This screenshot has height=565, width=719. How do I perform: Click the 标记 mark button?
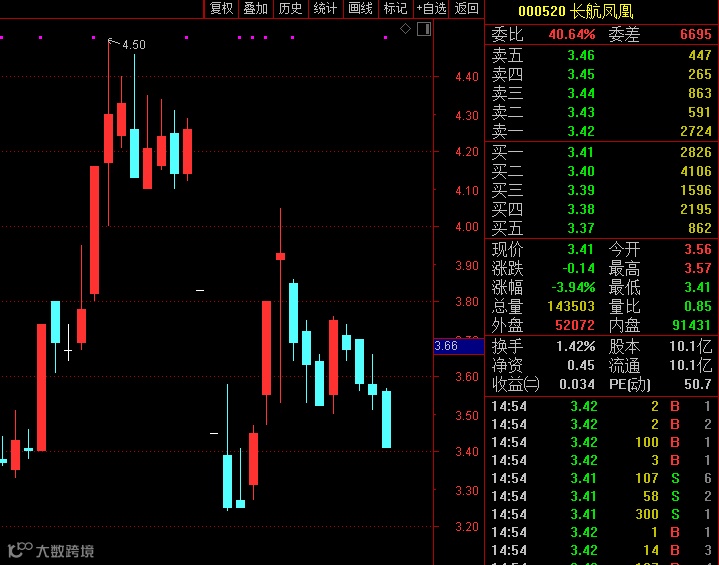click(395, 9)
